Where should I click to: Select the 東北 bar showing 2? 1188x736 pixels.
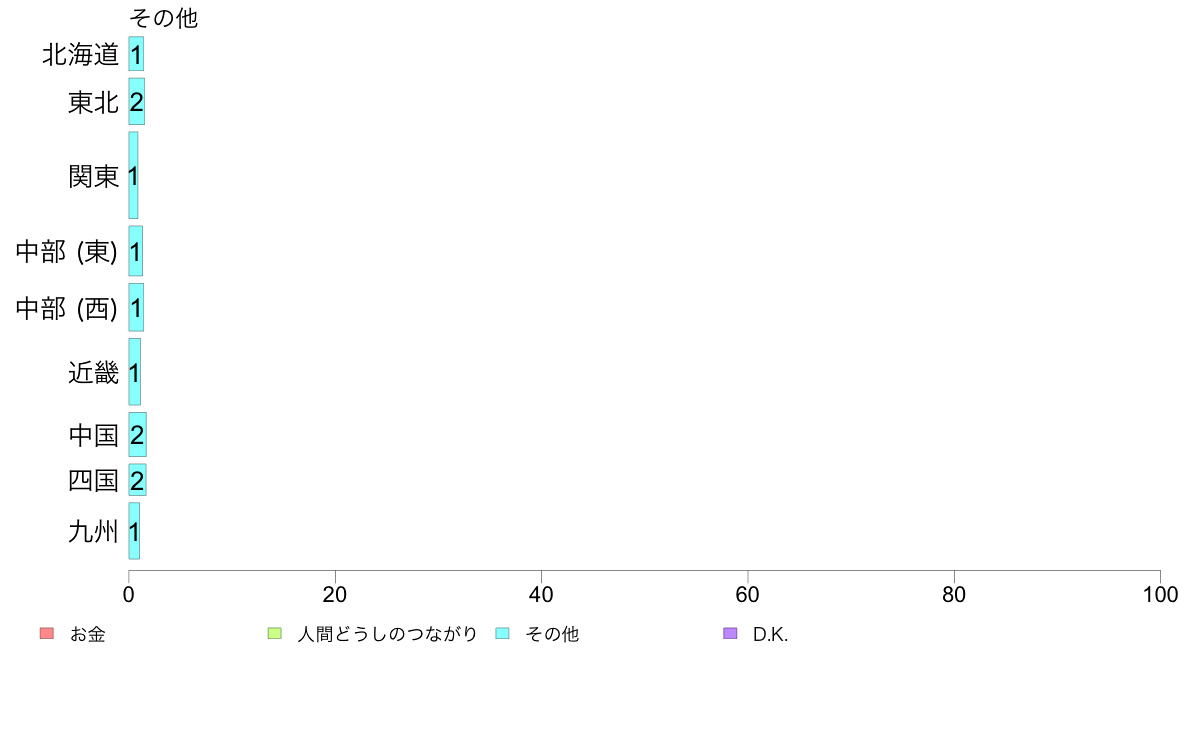click(137, 102)
